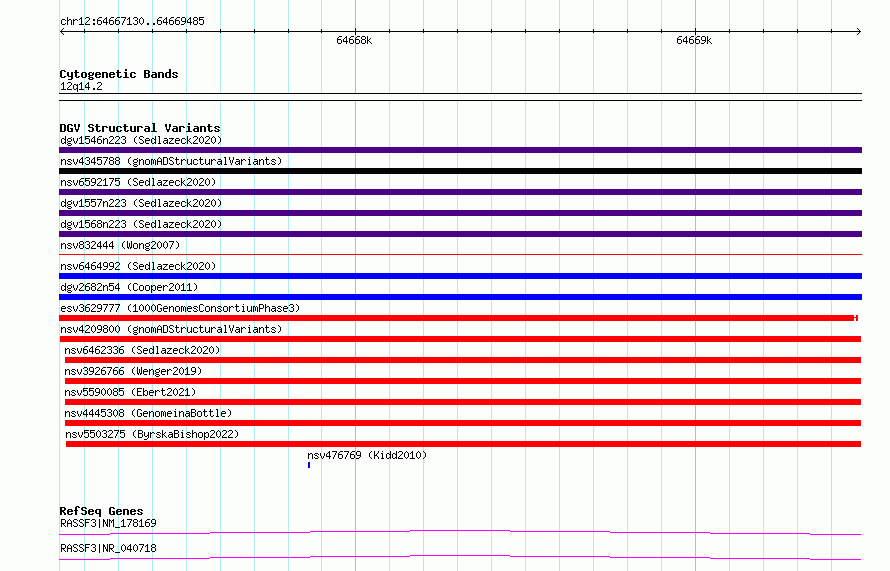Click variant label dgv1546n223 (Sedlazeck2020)
This screenshot has width=890, height=571.
pyautogui.click(x=141, y=140)
